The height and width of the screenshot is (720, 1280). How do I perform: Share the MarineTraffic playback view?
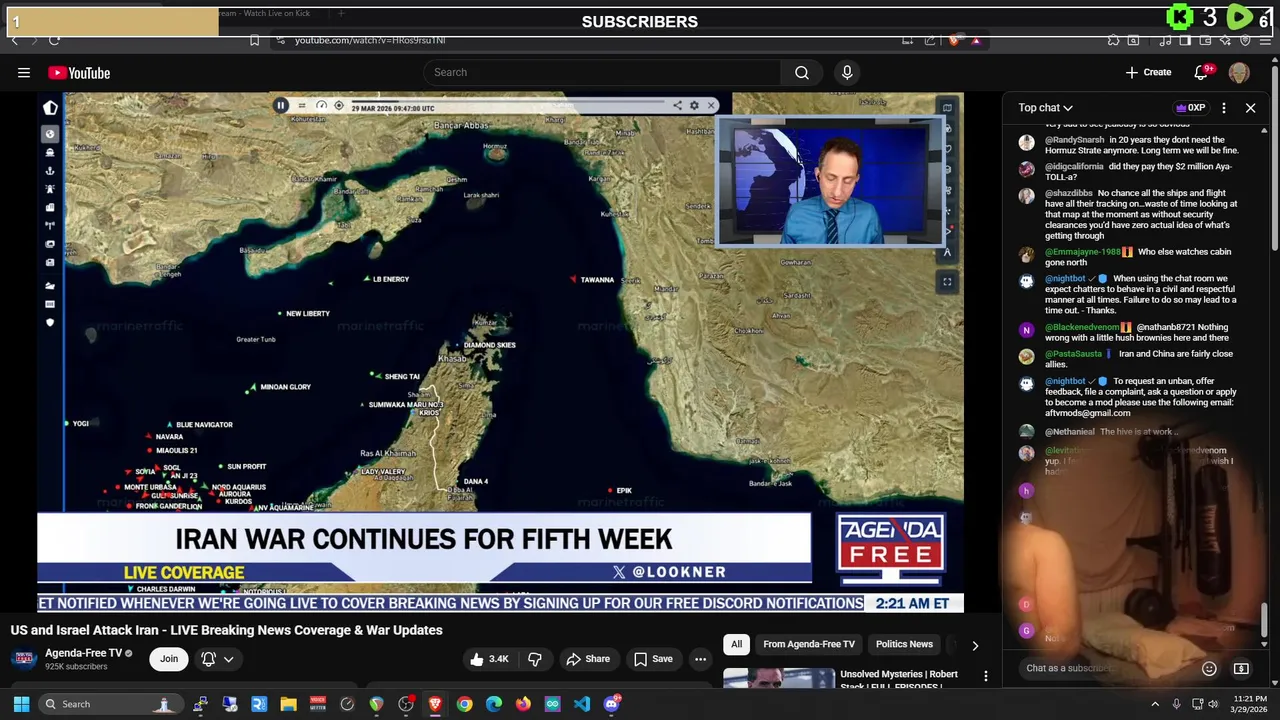click(677, 105)
